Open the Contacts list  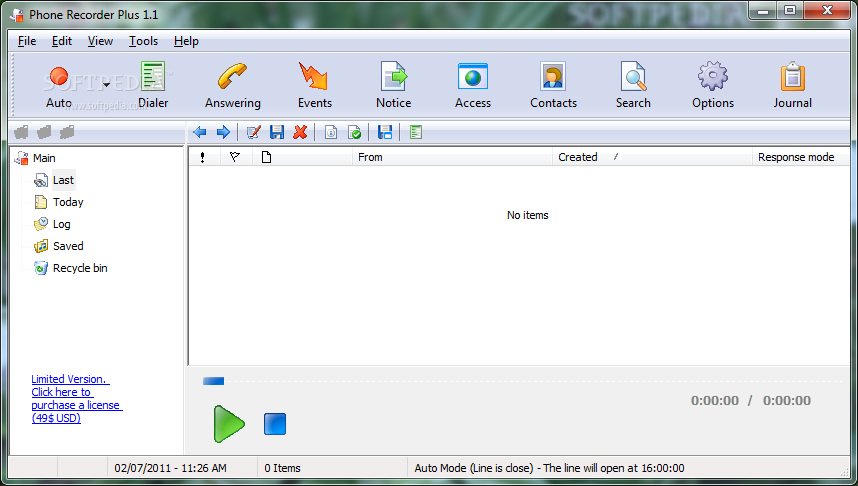tap(553, 85)
